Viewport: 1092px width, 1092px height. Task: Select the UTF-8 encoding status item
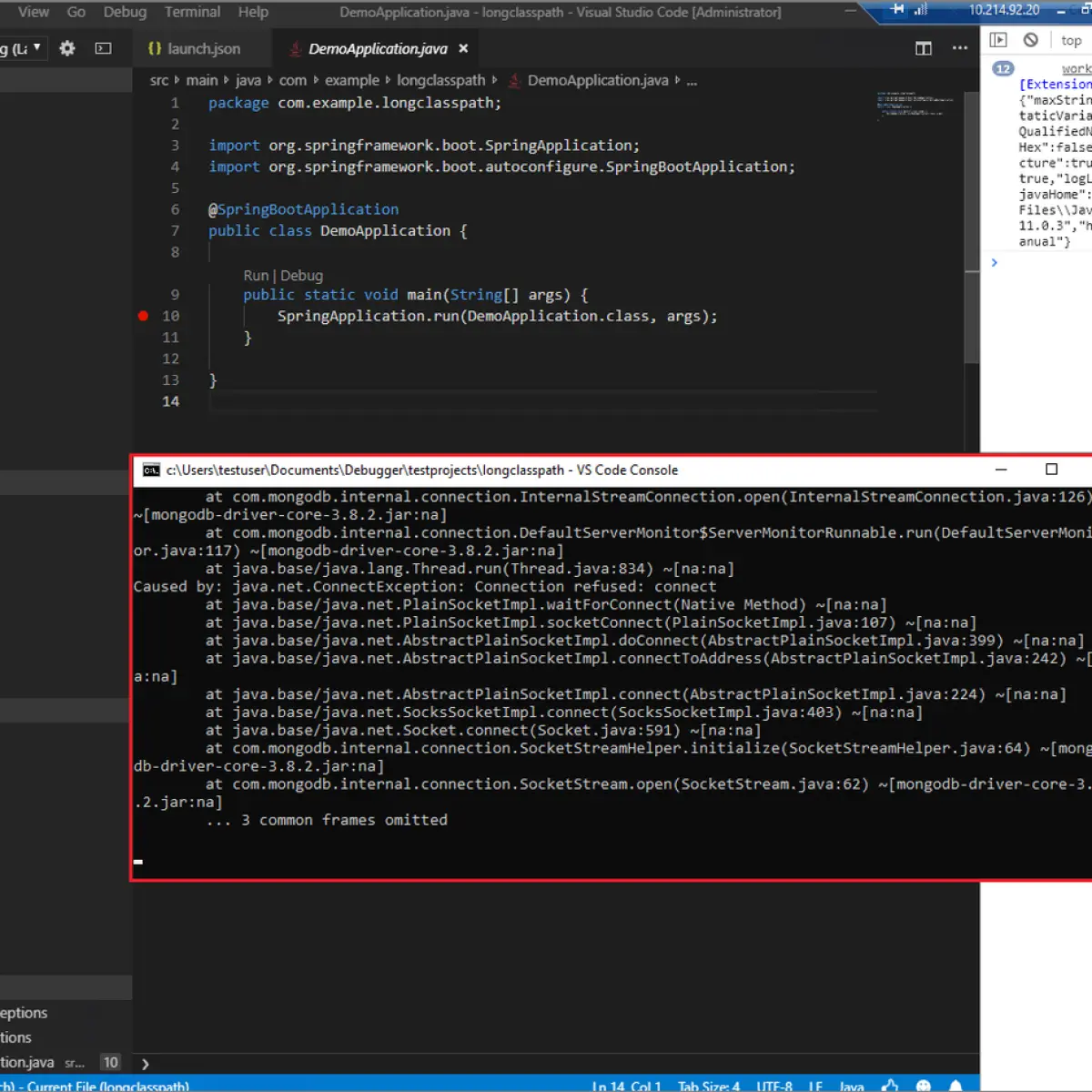(x=774, y=1086)
